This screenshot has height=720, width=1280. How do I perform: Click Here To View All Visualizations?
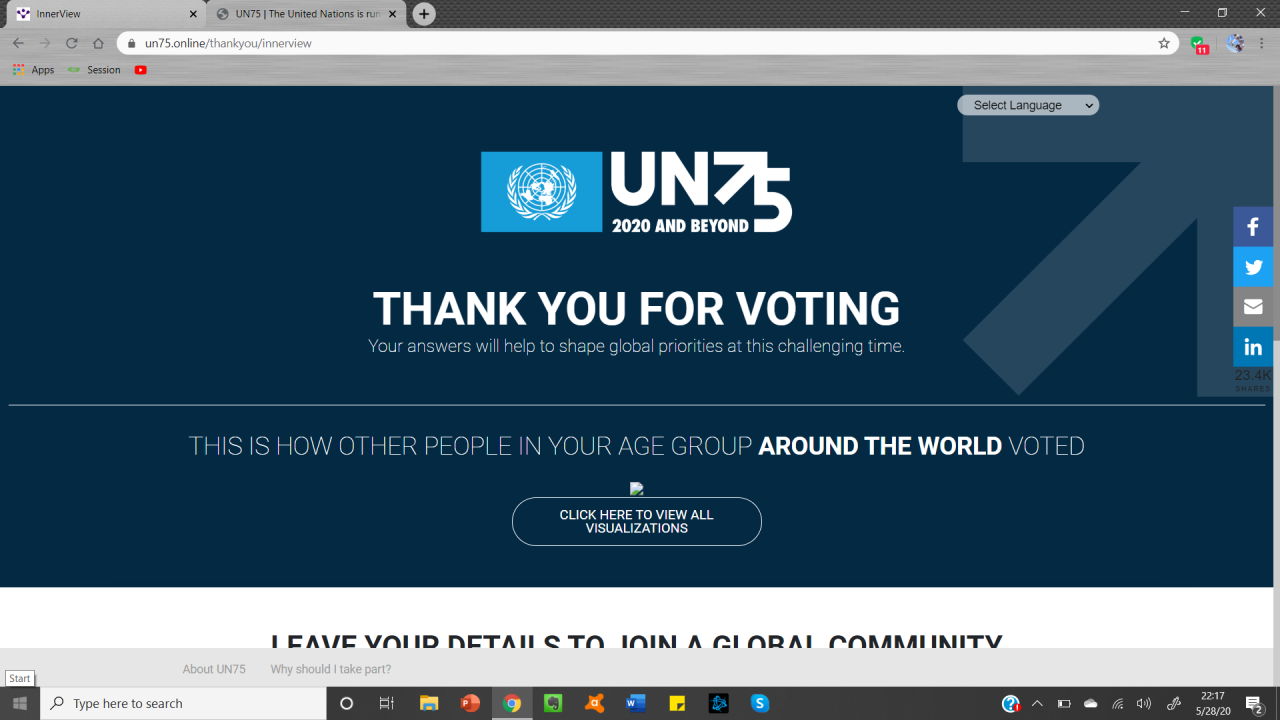(637, 521)
